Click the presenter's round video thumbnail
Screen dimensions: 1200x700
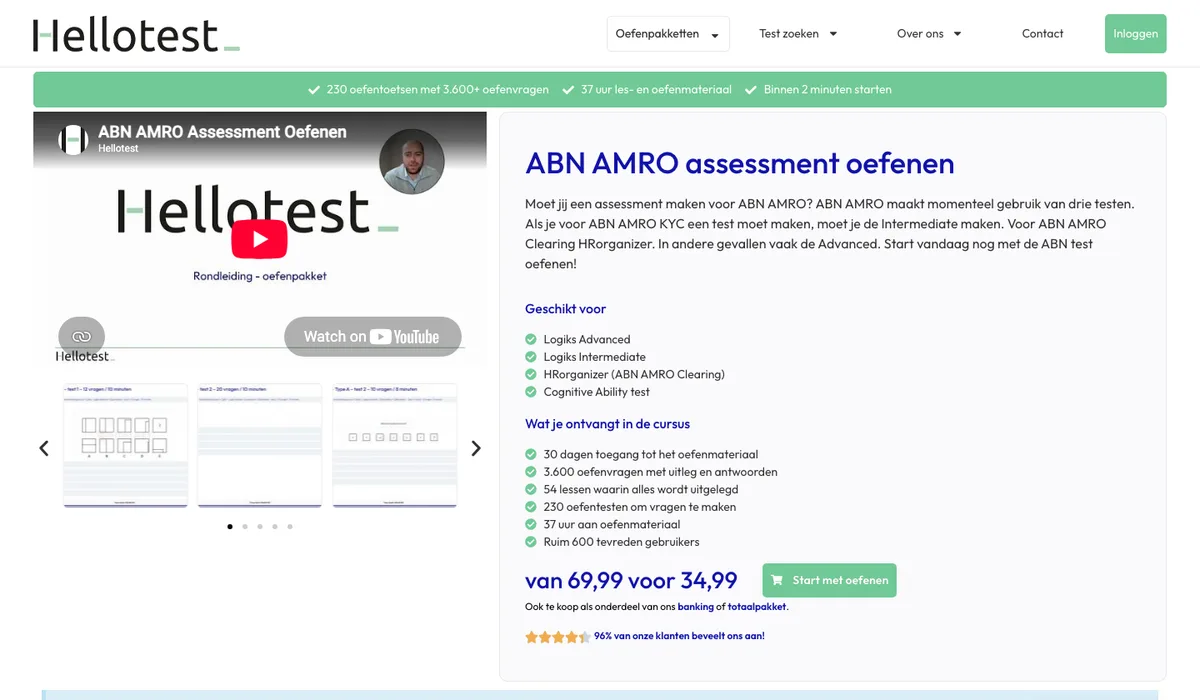pyautogui.click(x=412, y=162)
